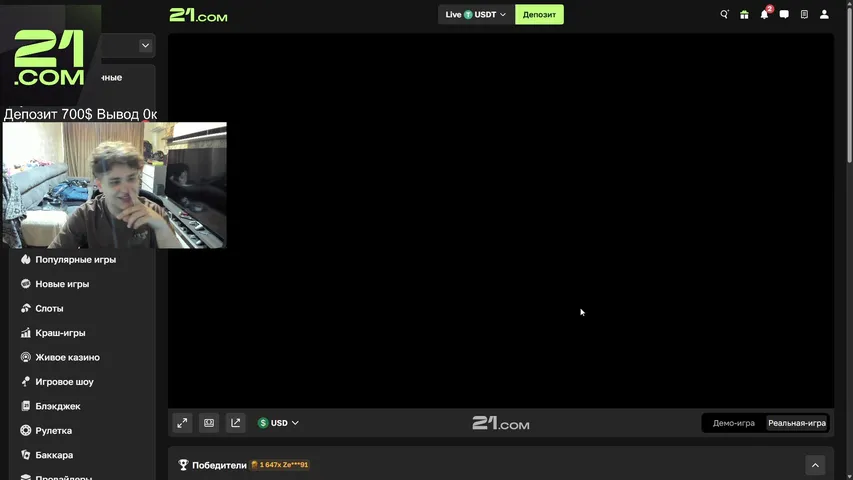Click the green USD currency icon

coord(263,423)
